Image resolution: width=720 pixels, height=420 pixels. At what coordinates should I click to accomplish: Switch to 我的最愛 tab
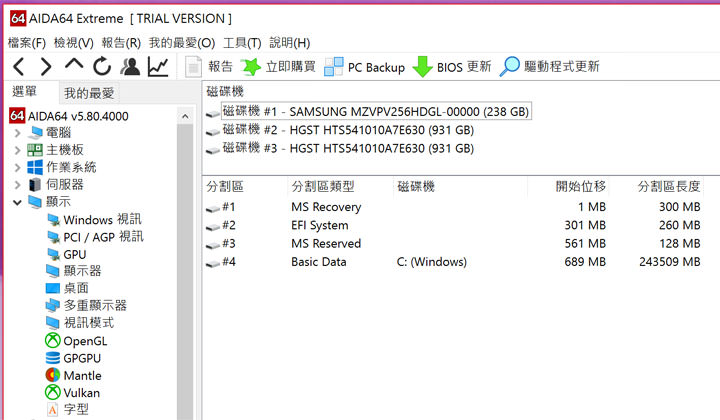pyautogui.click(x=89, y=93)
